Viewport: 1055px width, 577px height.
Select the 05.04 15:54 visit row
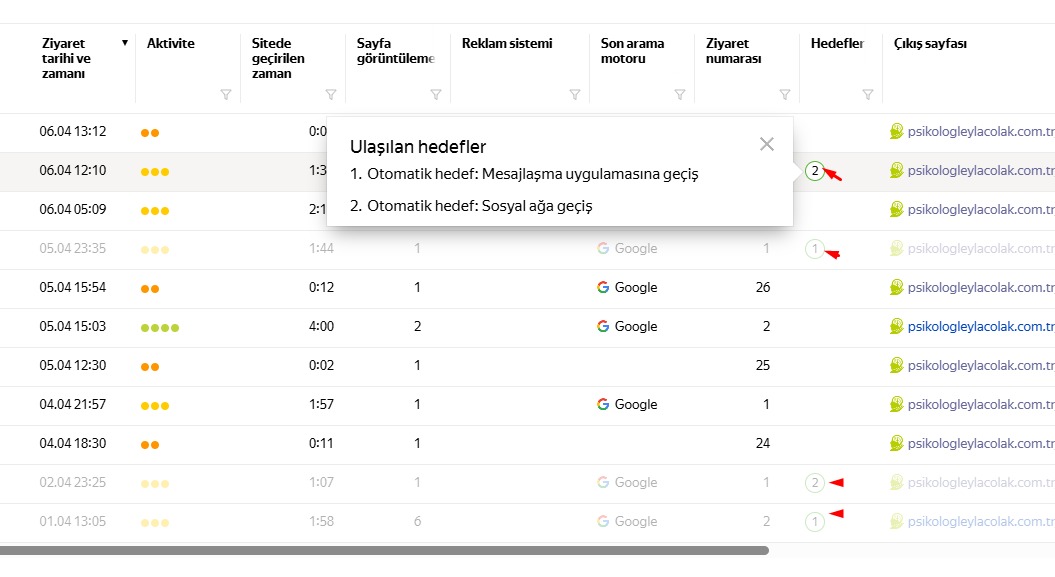[73, 288]
